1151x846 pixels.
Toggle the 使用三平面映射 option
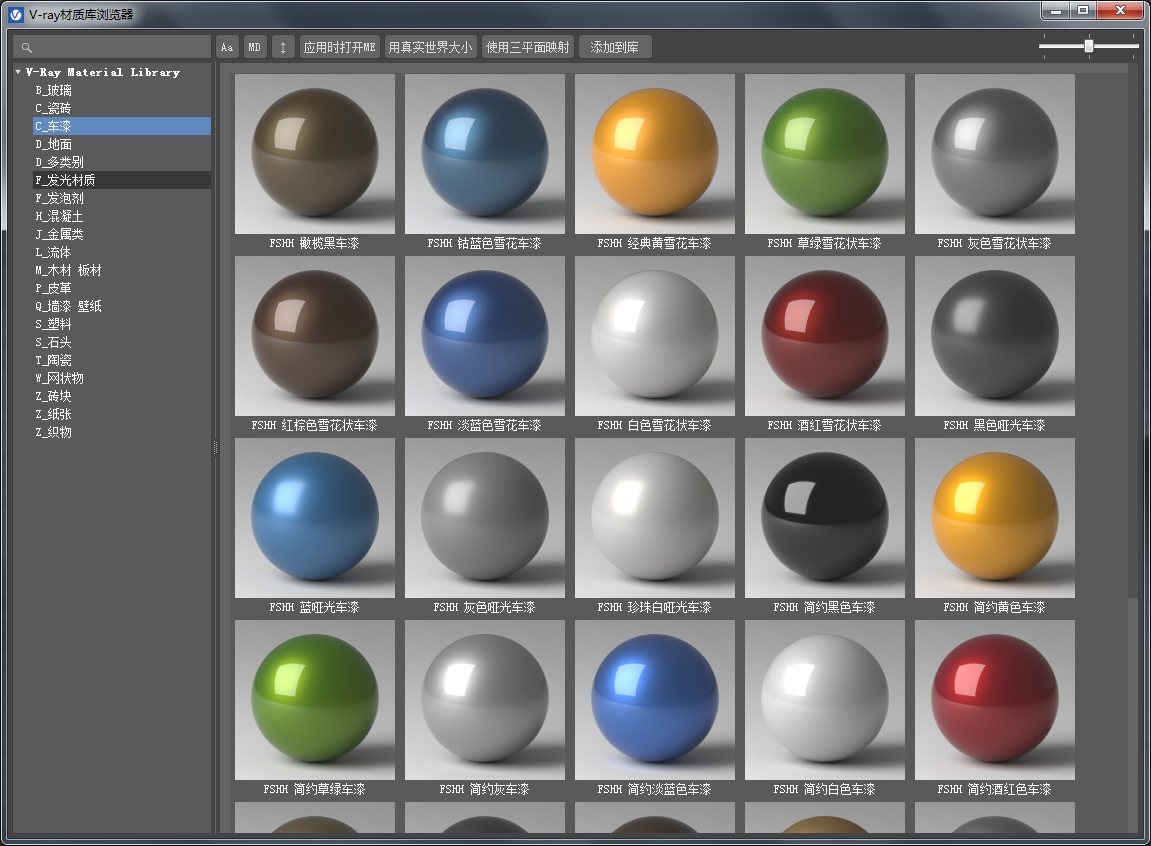tap(528, 47)
